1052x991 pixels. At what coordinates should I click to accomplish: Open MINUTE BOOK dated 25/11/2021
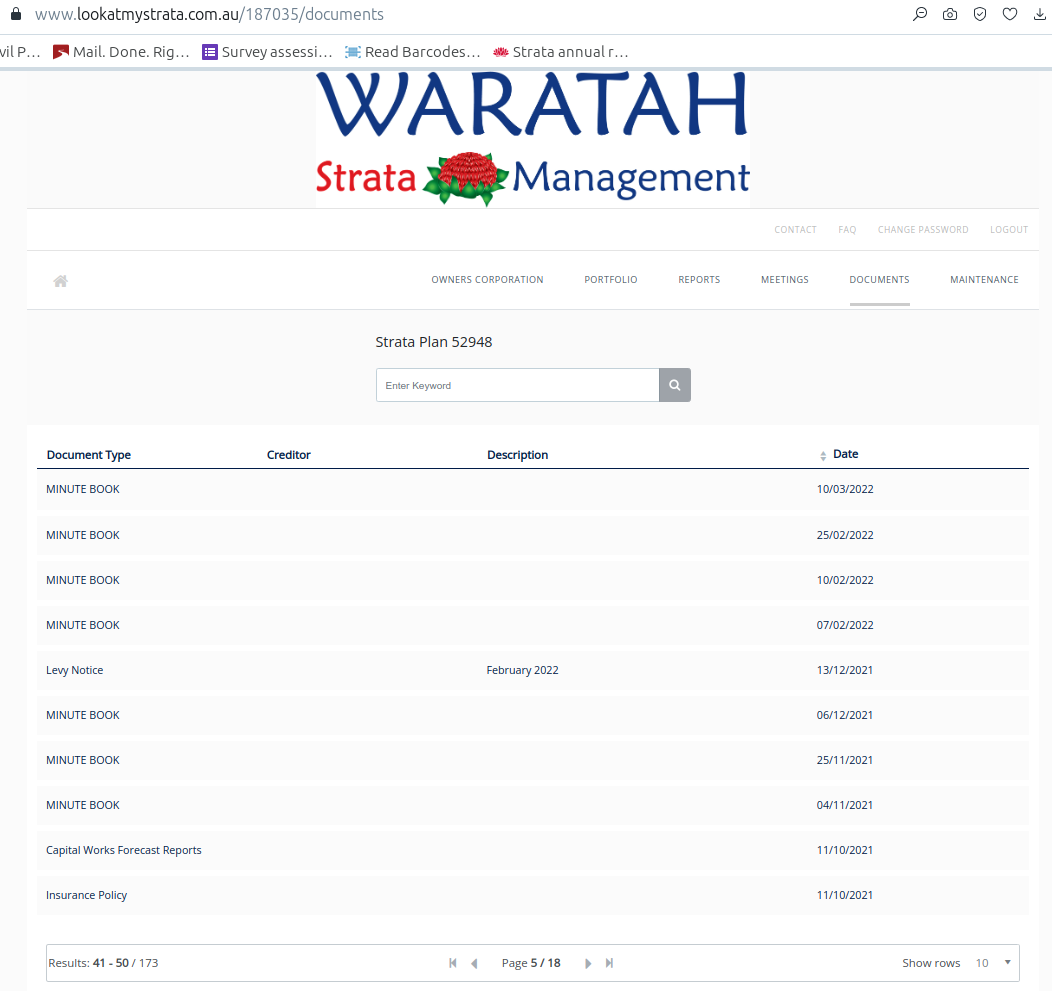tap(533, 760)
